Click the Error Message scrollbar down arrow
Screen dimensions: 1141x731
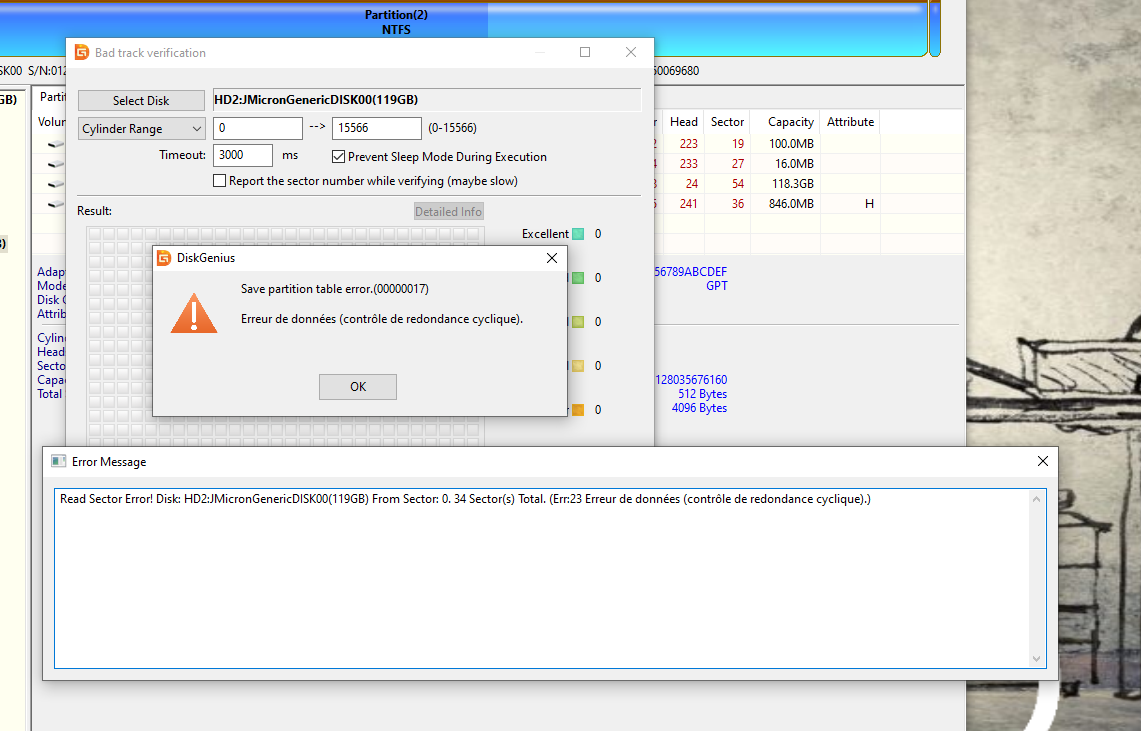tap(1037, 659)
